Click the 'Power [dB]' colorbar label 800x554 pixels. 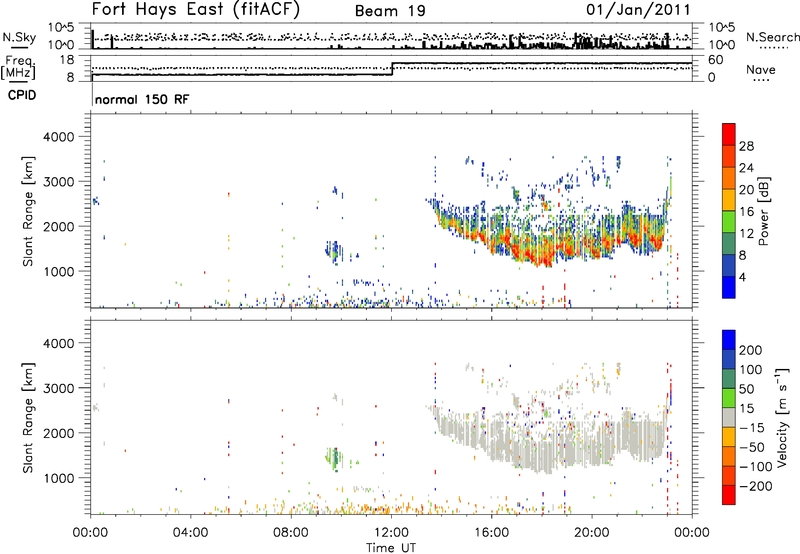click(764, 211)
